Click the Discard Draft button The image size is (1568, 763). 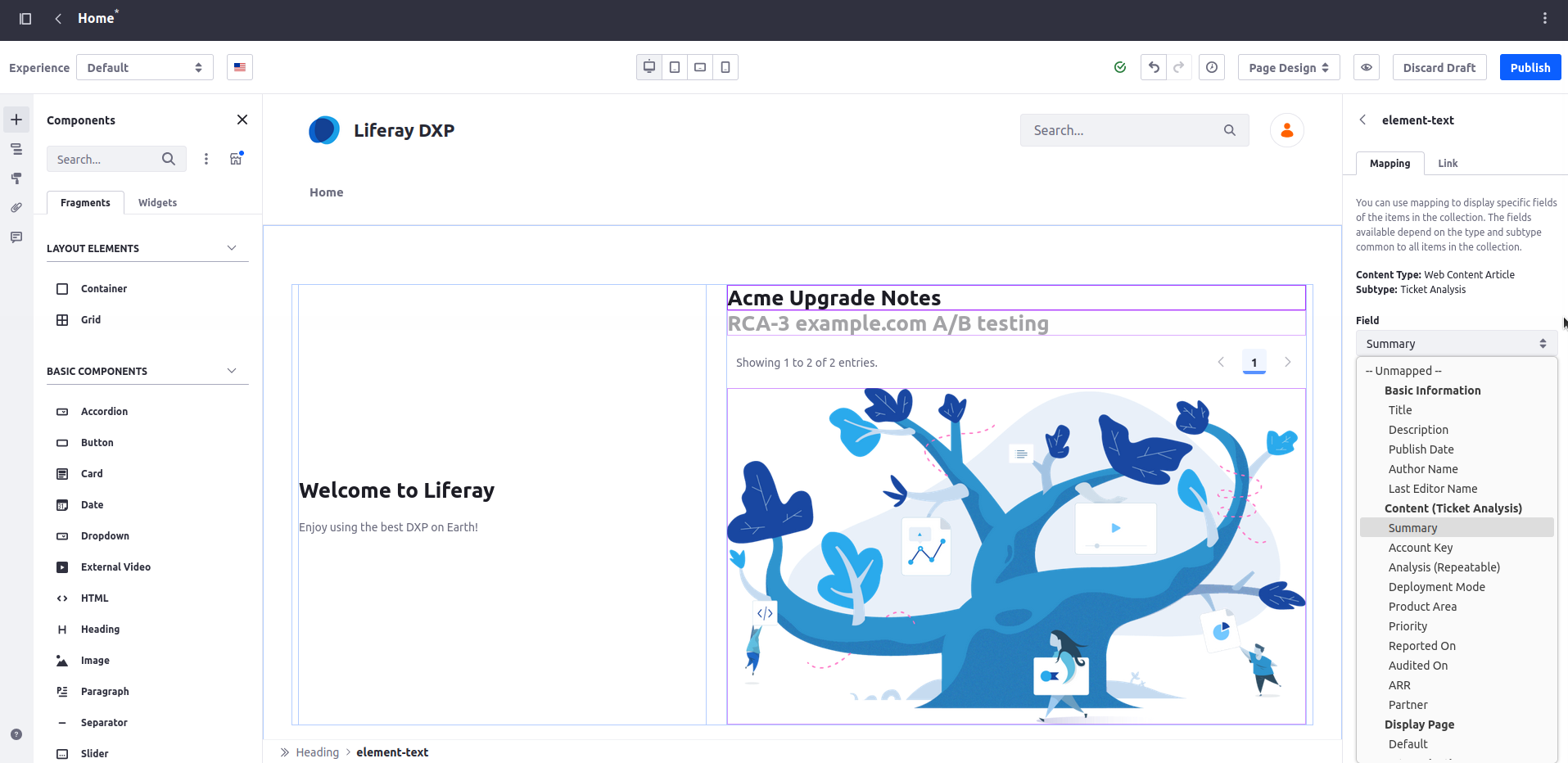tap(1439, 67)
